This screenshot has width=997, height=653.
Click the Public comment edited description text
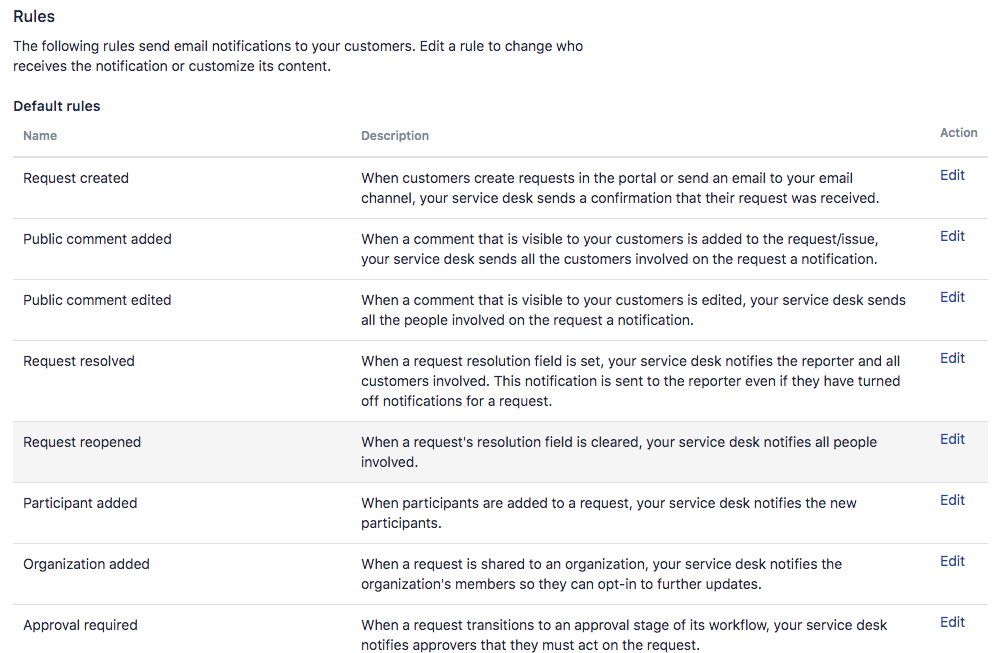(x=633, y=310)
